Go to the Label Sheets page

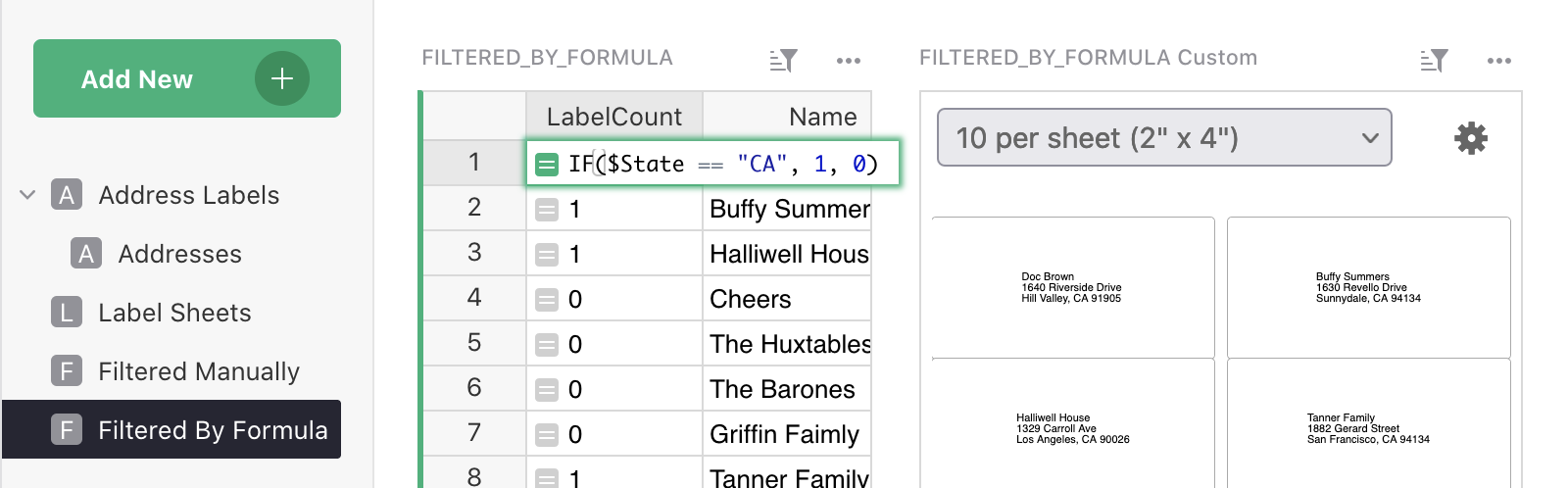click(174, 313)
